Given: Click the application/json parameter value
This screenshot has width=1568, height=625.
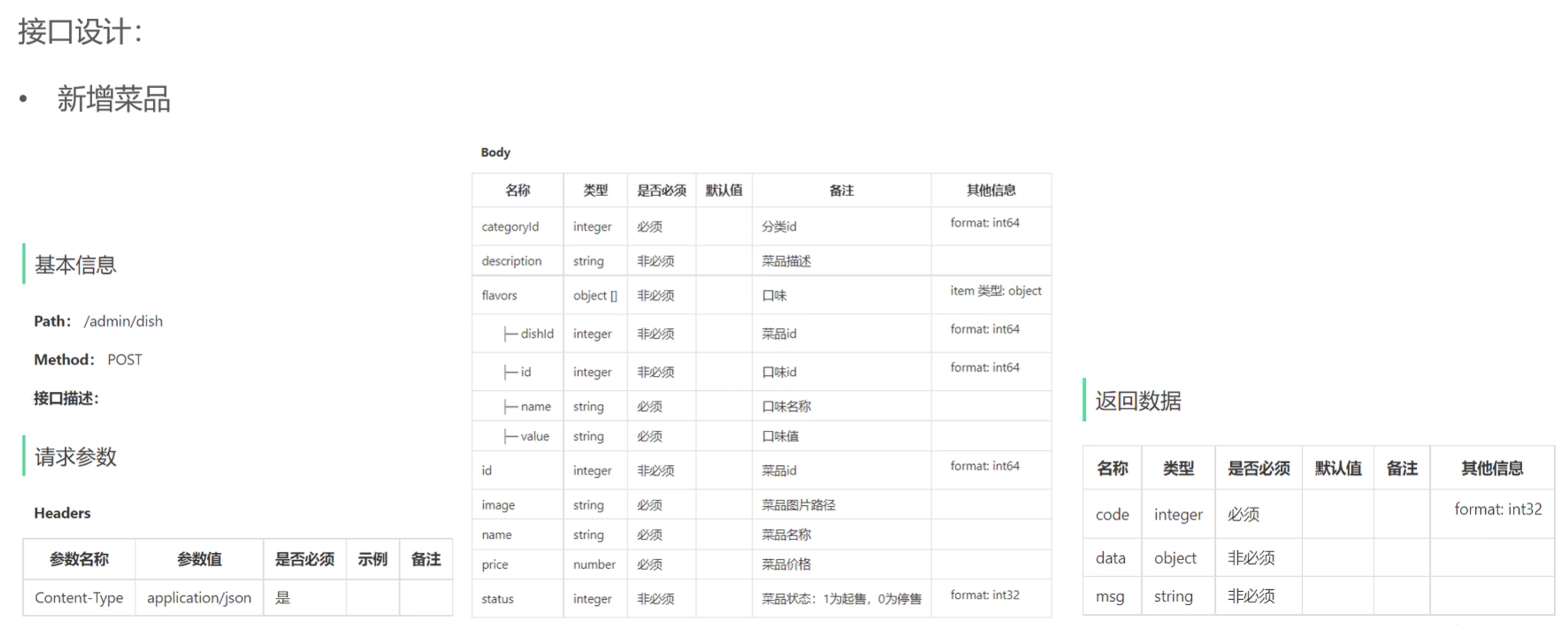Looking at the screenshot, I should click(199, 598).
